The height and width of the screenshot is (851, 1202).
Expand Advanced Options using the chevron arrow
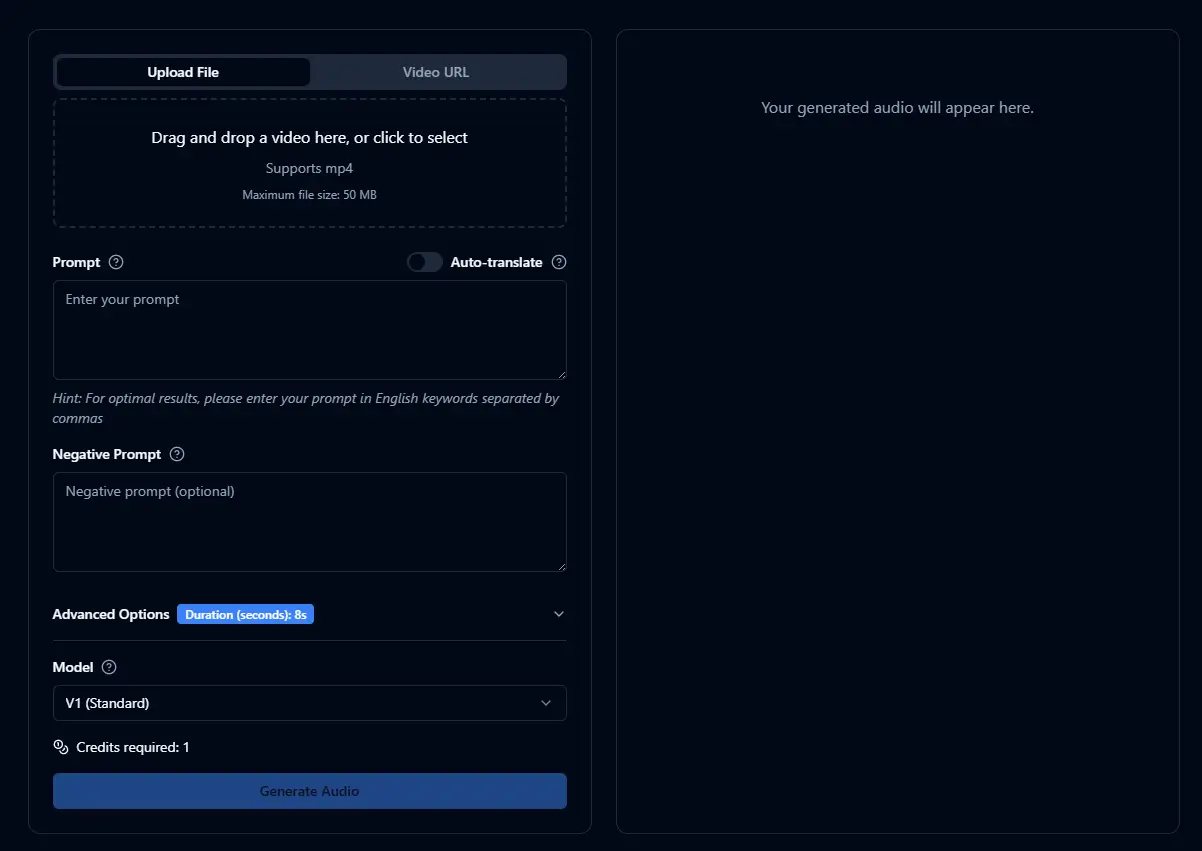coord(559,614)
